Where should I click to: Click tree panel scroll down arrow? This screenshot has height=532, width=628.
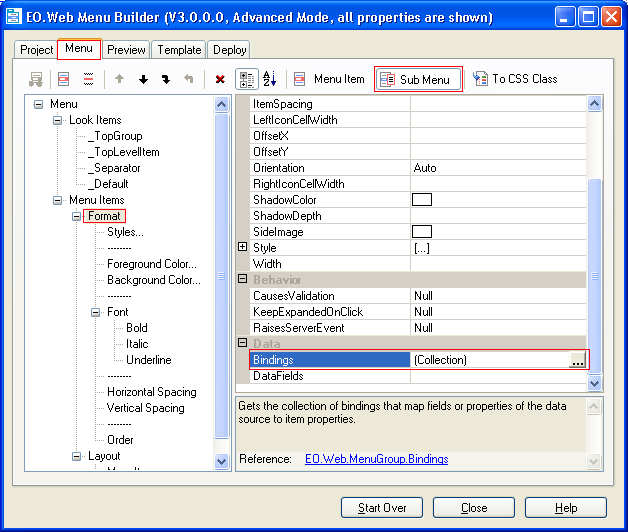(x=221, y=461)
